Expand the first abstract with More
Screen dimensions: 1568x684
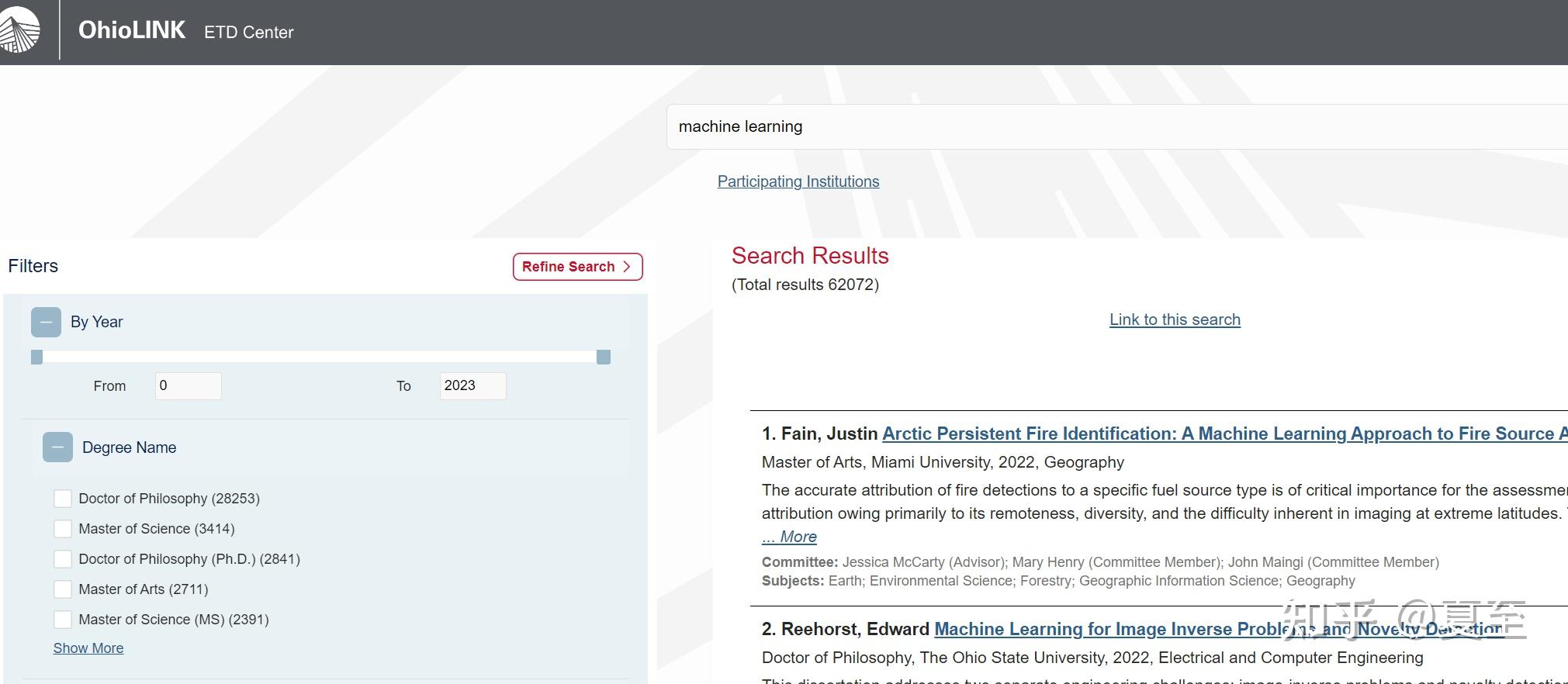[789, 537]
